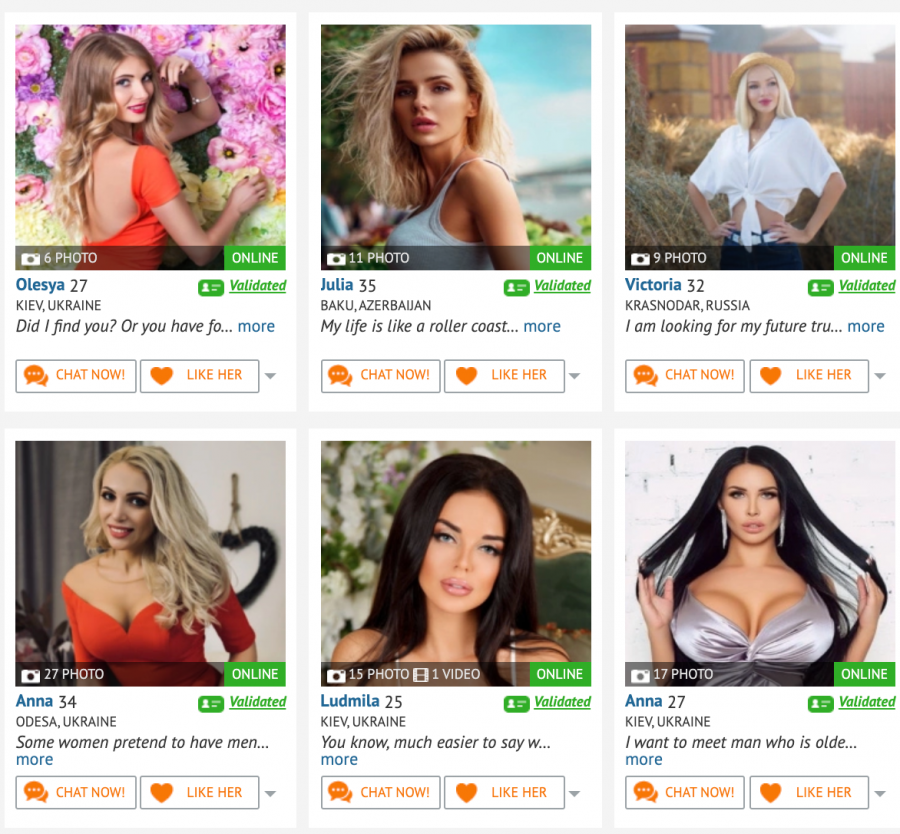
Task: Open Victoria's Validated link
Action: pyautogui.click(x=867, y=286)
